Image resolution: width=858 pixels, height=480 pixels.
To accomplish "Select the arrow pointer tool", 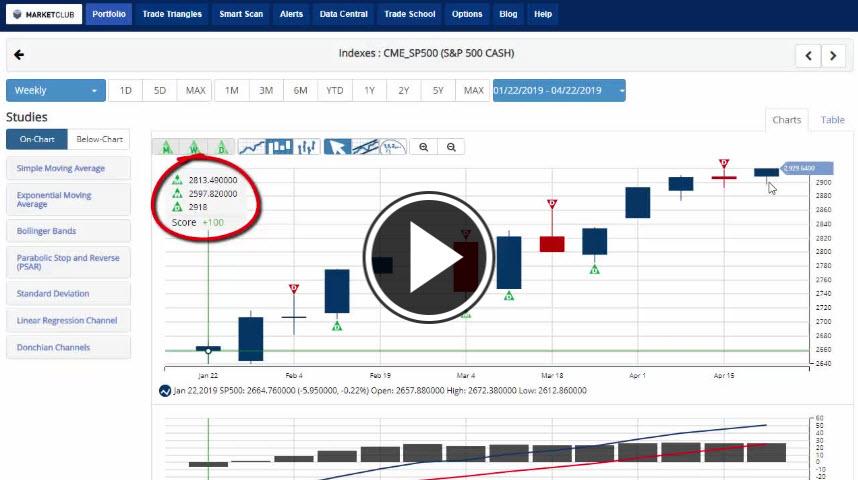I will pyautogui.click(x=338, y=147).
